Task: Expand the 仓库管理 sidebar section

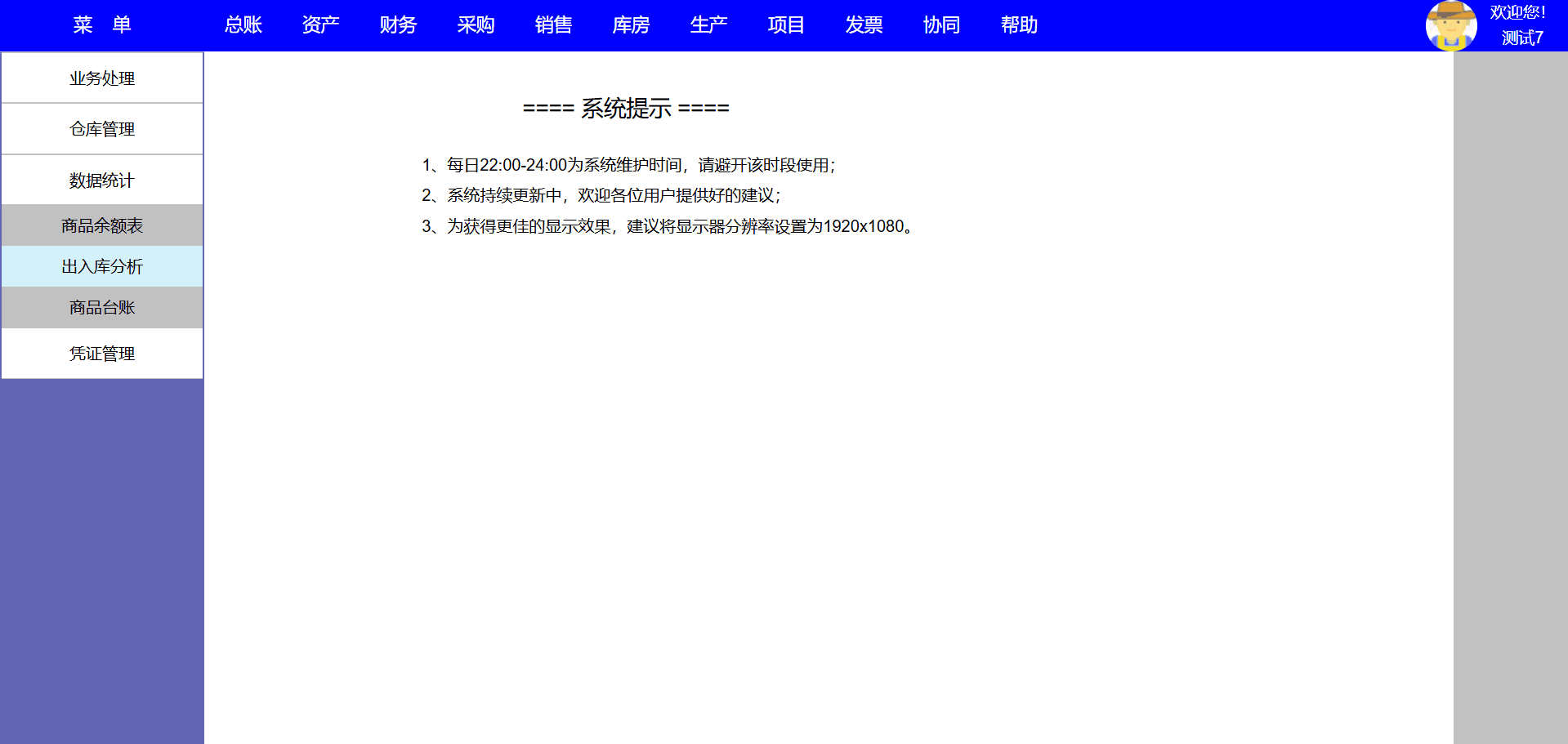Action: point(102,129)
